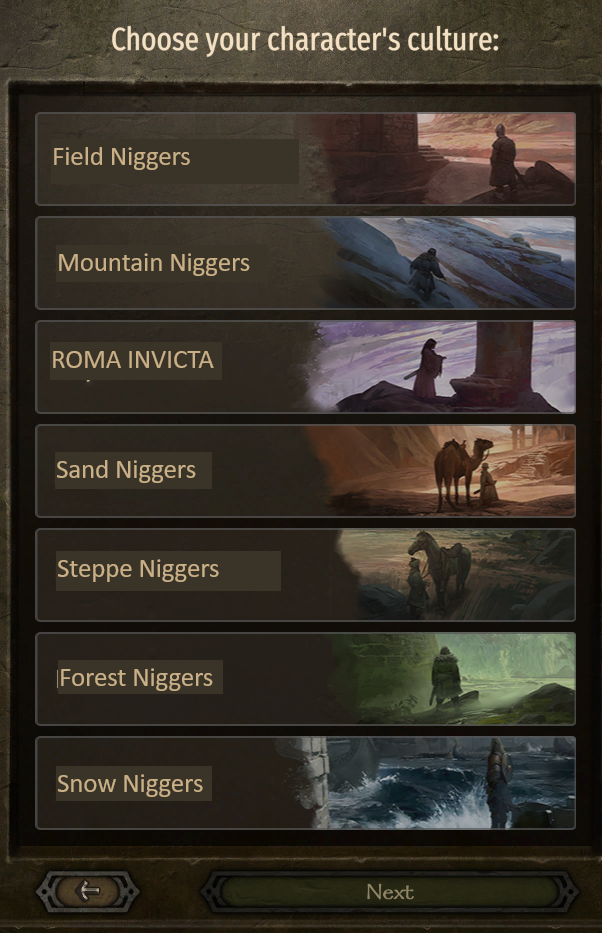
Task: Choose the culture label starting with Steppe
Action: pos(138,569)
